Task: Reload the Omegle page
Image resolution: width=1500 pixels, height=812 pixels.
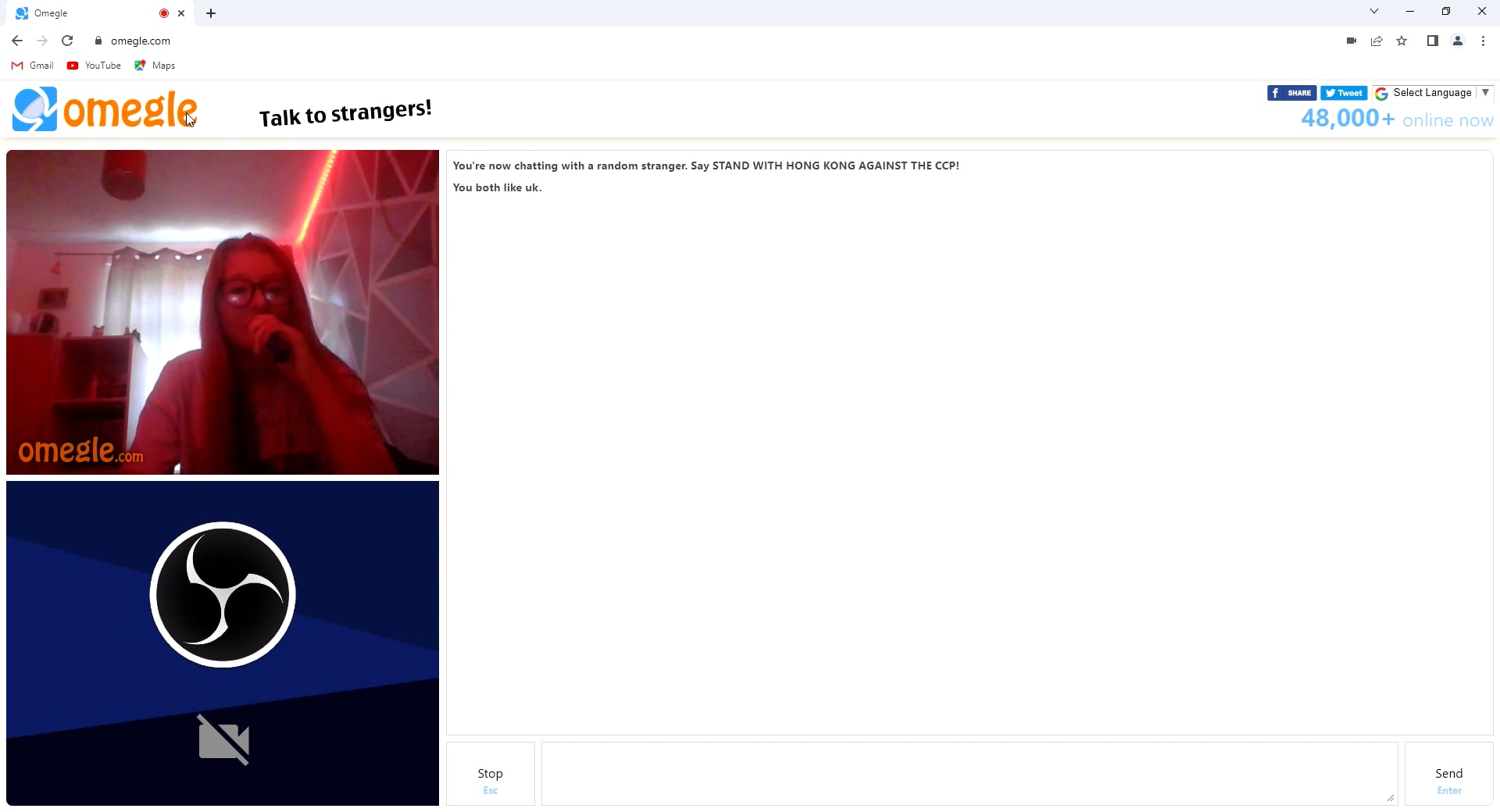Action: pyautogui.click(x=67, y=41)
